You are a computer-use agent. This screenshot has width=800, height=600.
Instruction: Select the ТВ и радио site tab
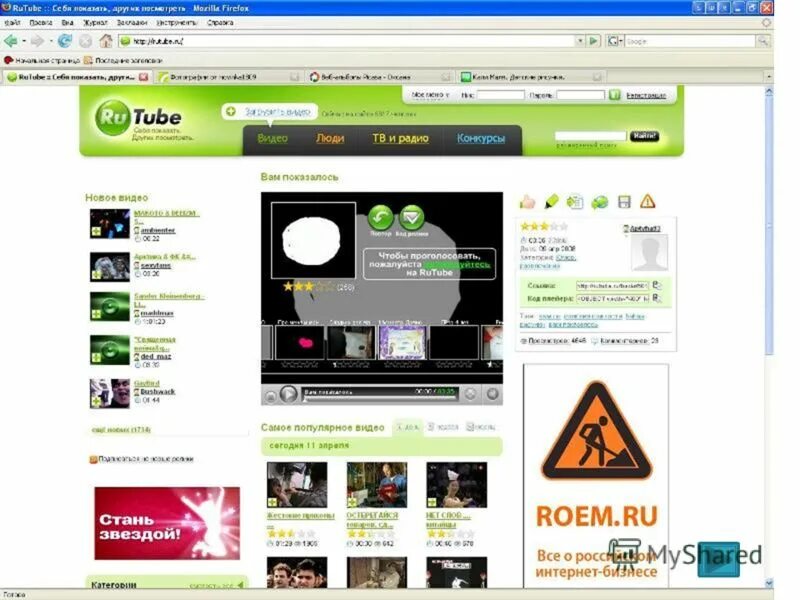point(401,138)
